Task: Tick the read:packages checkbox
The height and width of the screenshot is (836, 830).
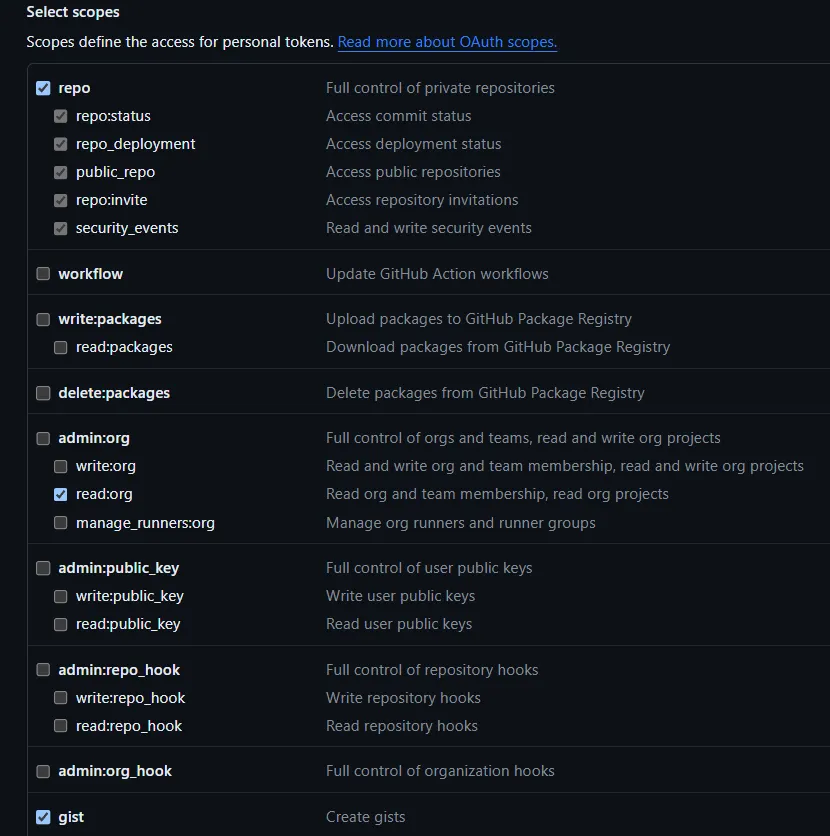Action: pyautogui.click(x=61, y=348)
